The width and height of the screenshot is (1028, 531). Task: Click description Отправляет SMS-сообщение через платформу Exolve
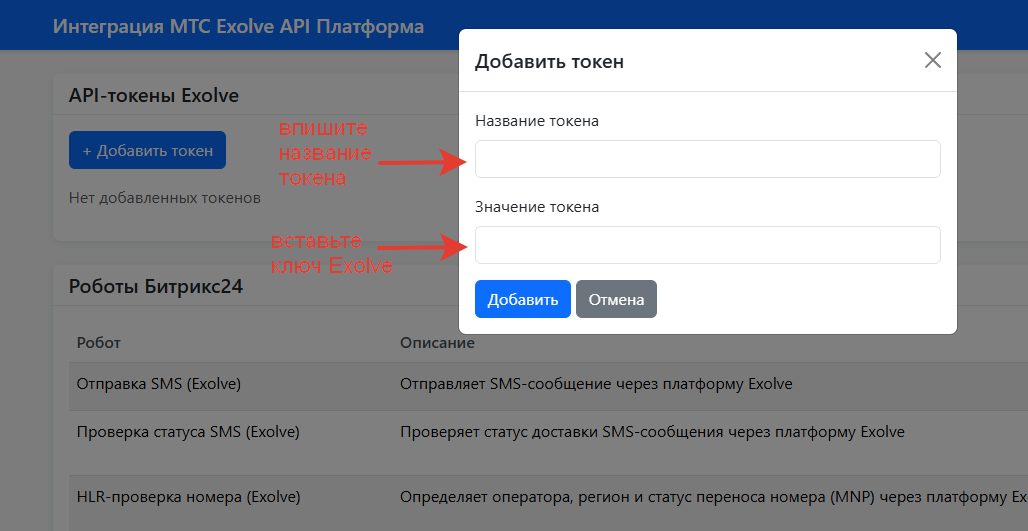(x=596, y=384)
